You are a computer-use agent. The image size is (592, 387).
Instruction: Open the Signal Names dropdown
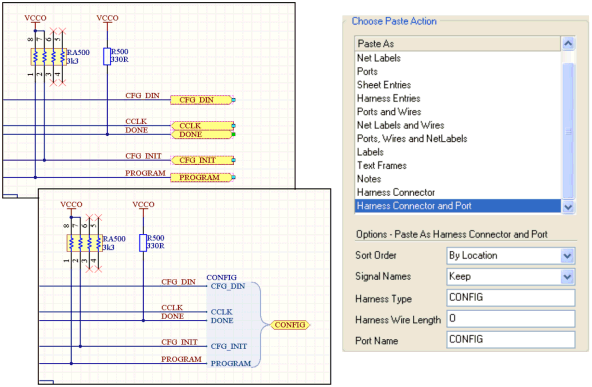click(567, 277)
